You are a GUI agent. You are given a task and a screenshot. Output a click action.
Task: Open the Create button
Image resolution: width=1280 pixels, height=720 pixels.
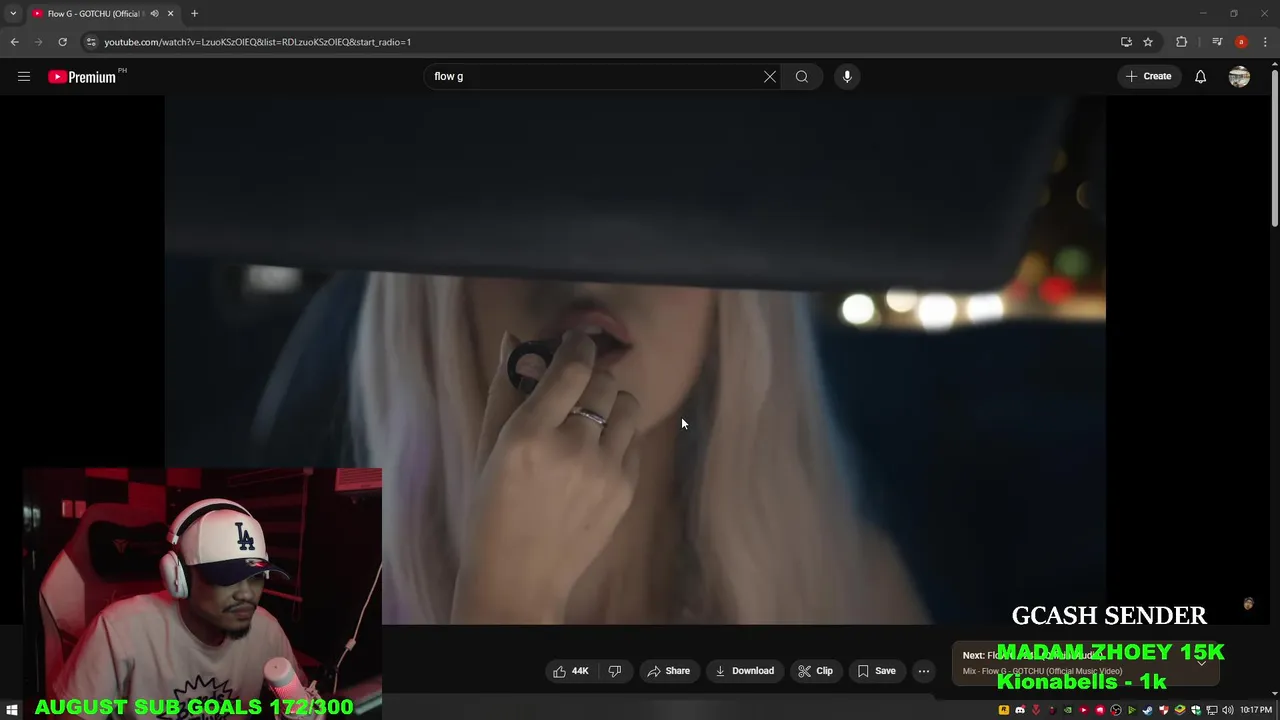pos(1148,77)
